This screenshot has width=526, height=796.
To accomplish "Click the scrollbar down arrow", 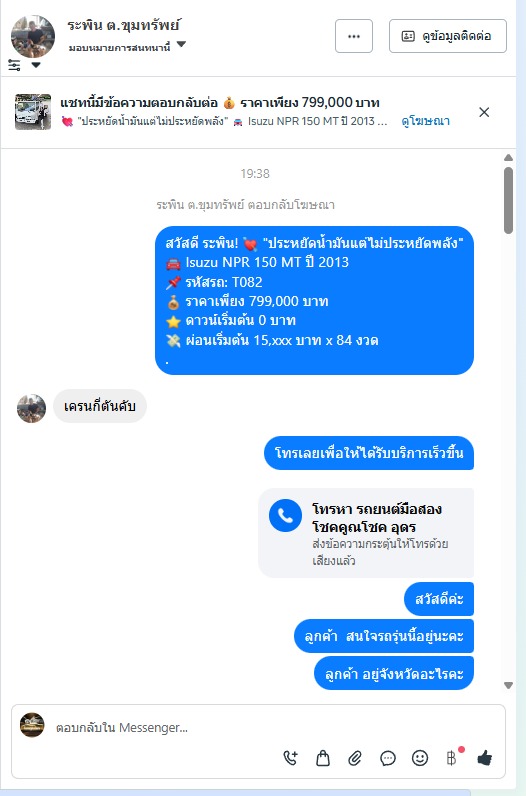I will tap(508, 685).
